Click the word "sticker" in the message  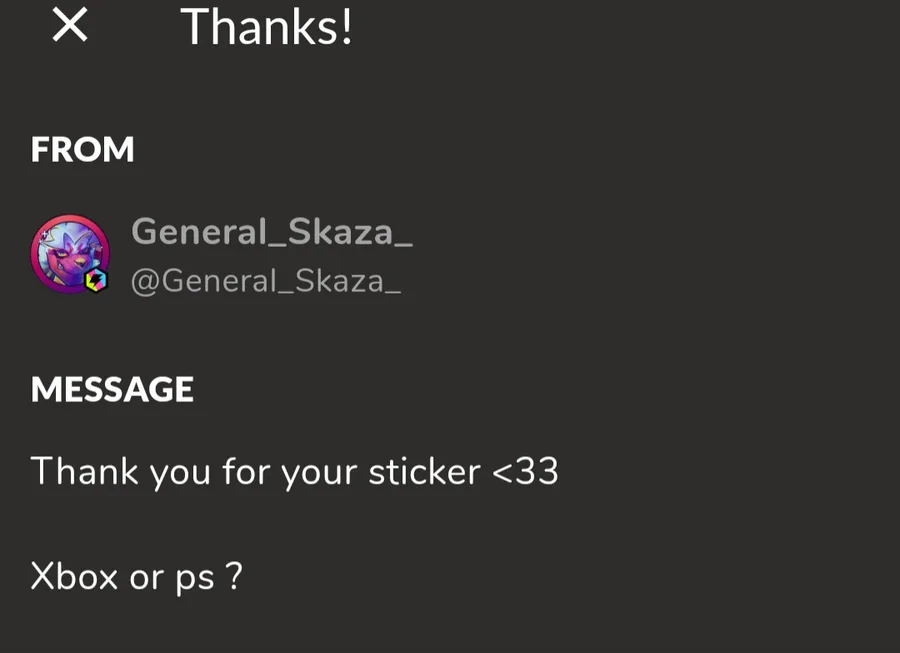[x=424, y=471]
